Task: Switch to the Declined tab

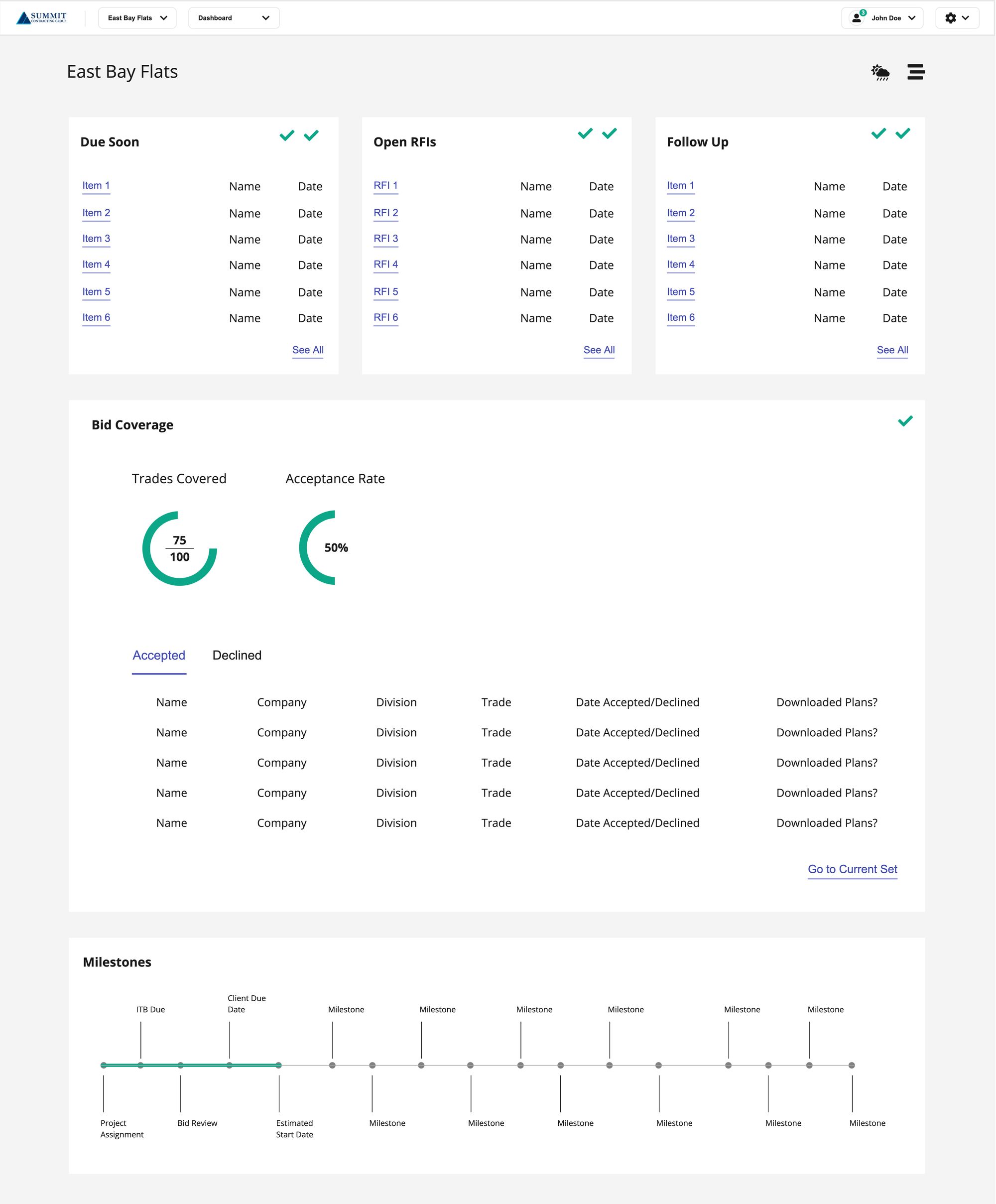Action: coord(237,656)
